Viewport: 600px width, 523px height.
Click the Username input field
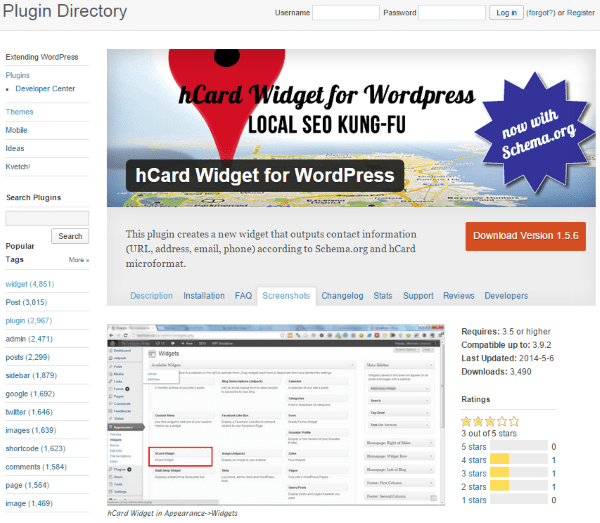[x=346, y=13]
